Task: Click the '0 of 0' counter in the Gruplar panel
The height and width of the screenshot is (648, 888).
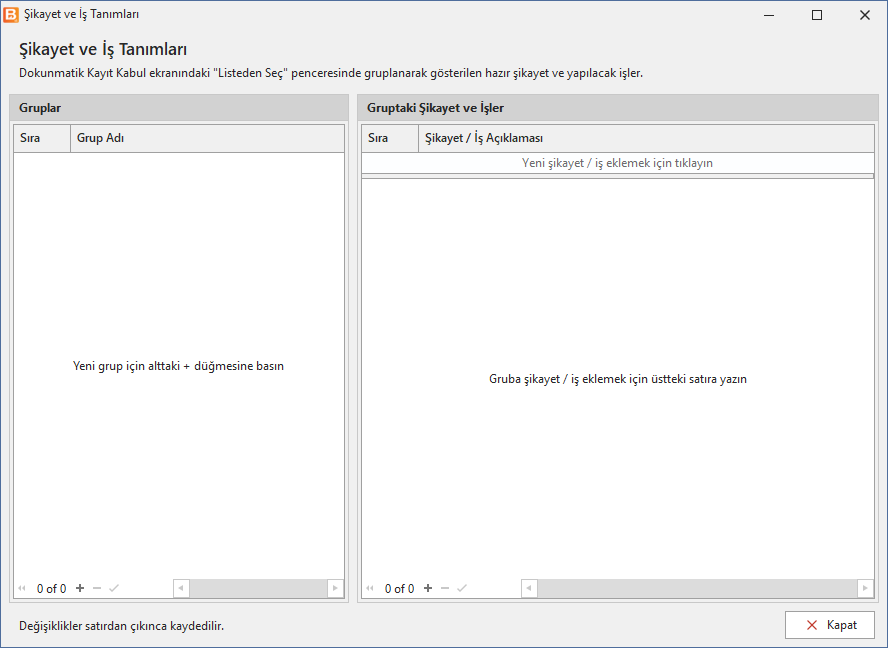Action: click(52, 589)
